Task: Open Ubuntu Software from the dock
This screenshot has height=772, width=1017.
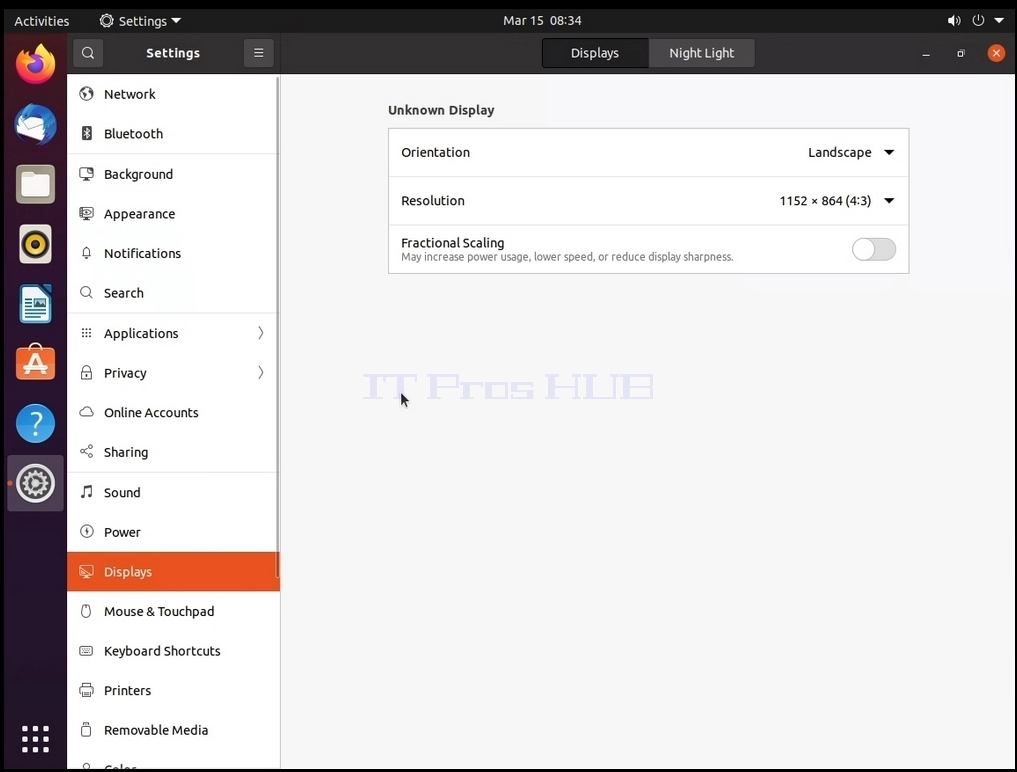Action: click(x=36, y=363)
